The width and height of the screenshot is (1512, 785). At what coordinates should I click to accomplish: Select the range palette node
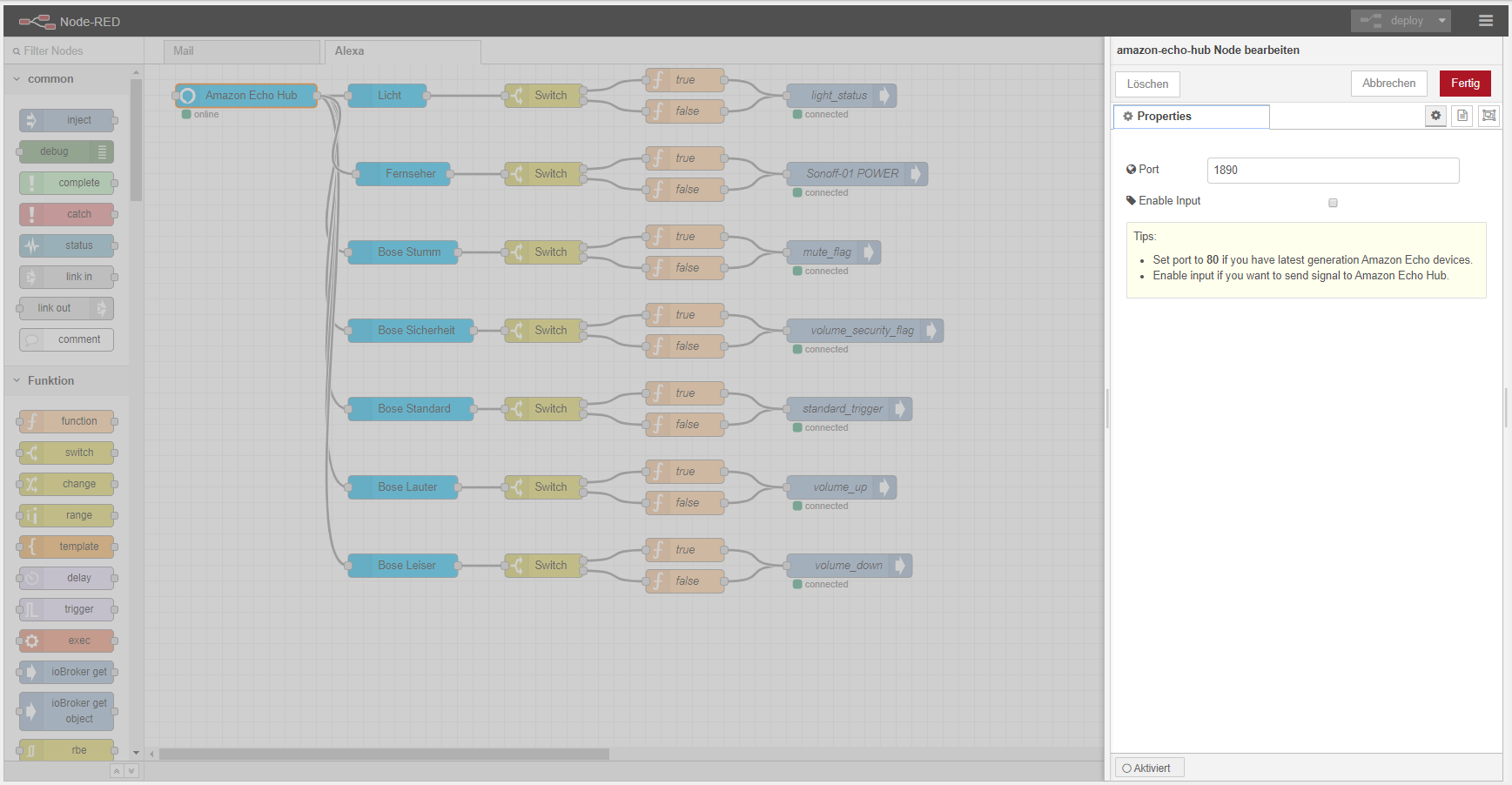pyautogui.click(x=67, y=515)
